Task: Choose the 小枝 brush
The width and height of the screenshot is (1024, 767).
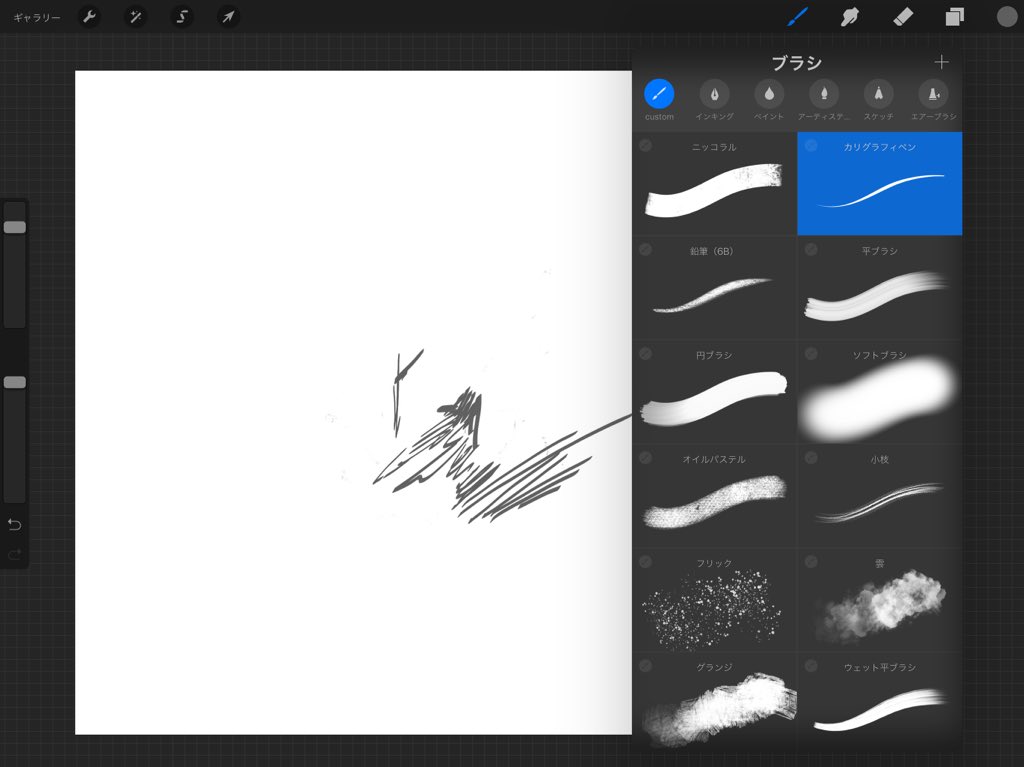Action: click(880, 496)
